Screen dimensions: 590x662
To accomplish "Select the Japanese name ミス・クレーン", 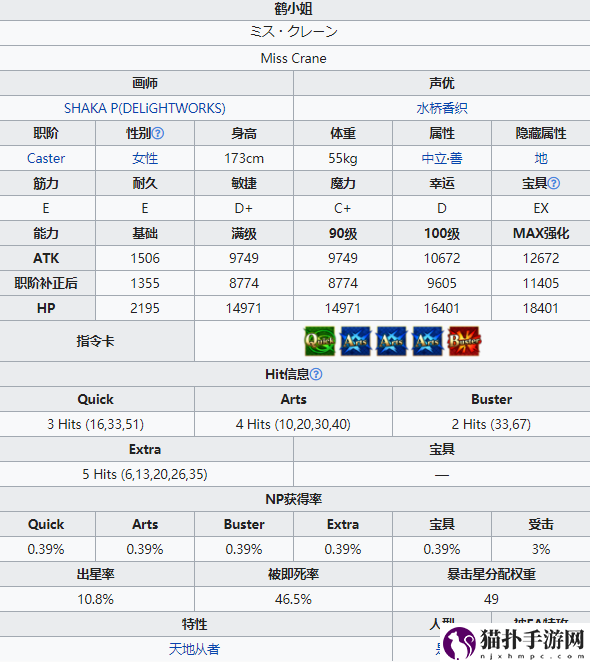I will (x=294, y=32).
